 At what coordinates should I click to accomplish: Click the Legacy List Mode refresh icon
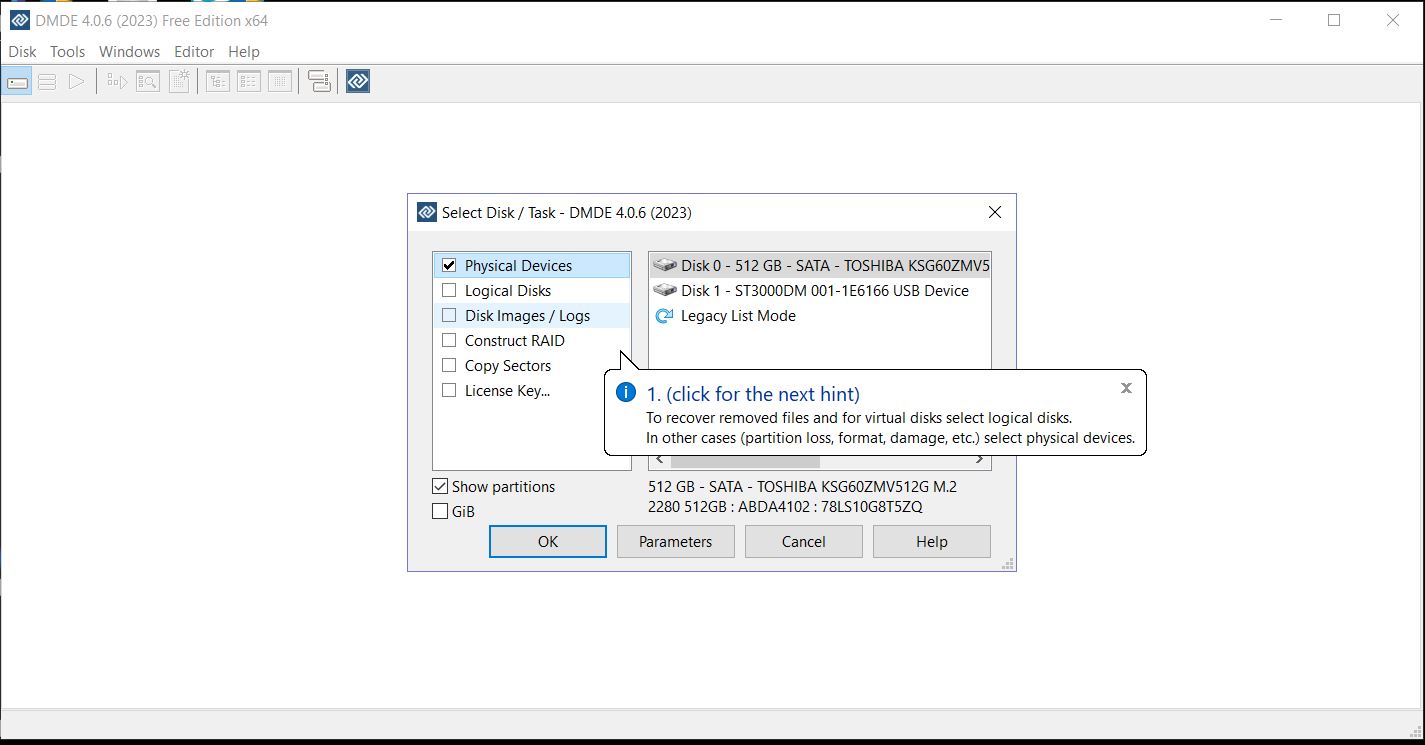pyautogui.click(x=664, y=316)
